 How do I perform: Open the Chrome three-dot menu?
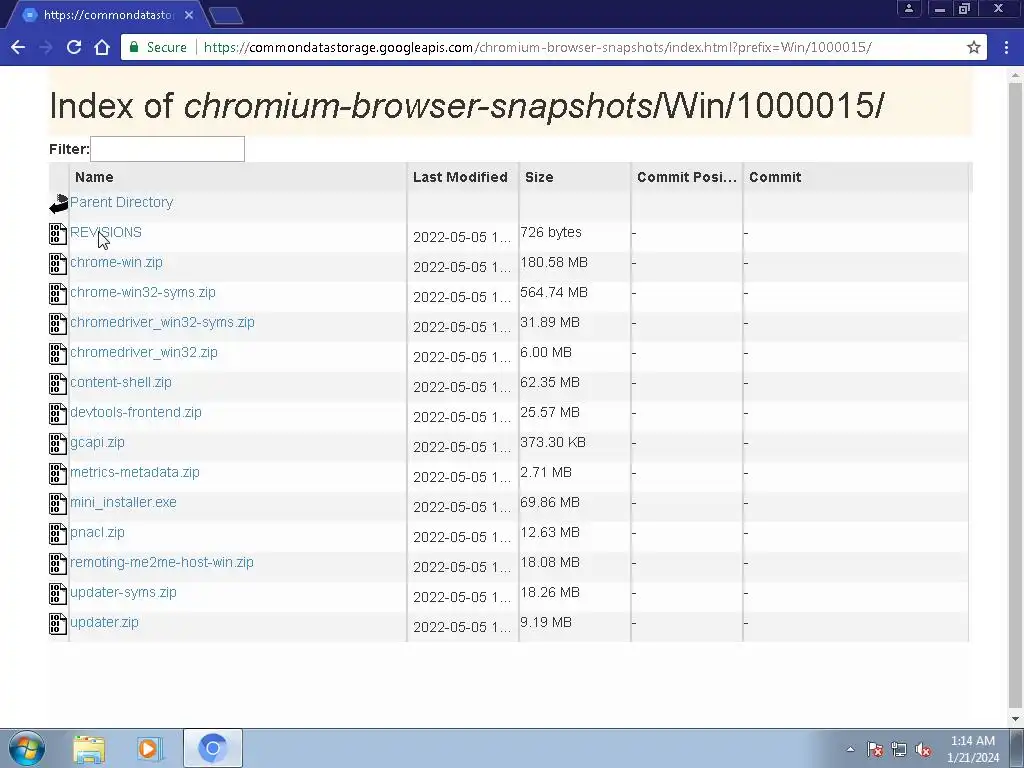[x=1006, y=47]
